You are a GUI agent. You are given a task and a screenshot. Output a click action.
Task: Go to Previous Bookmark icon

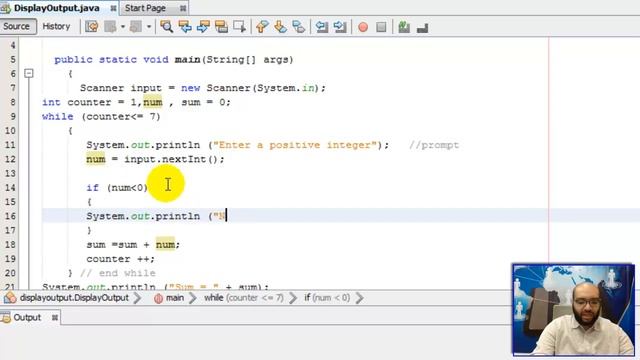tap(262, 27)
